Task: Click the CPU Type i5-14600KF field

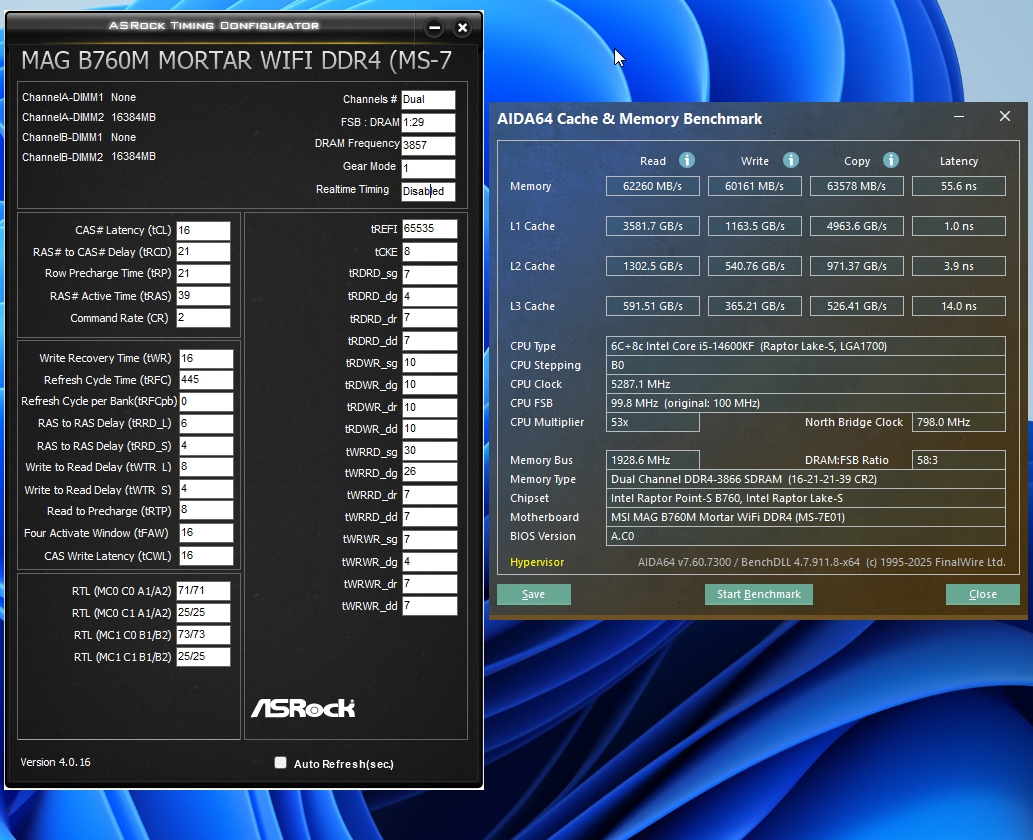Action: pyautogui.click(x=806, y=346)
